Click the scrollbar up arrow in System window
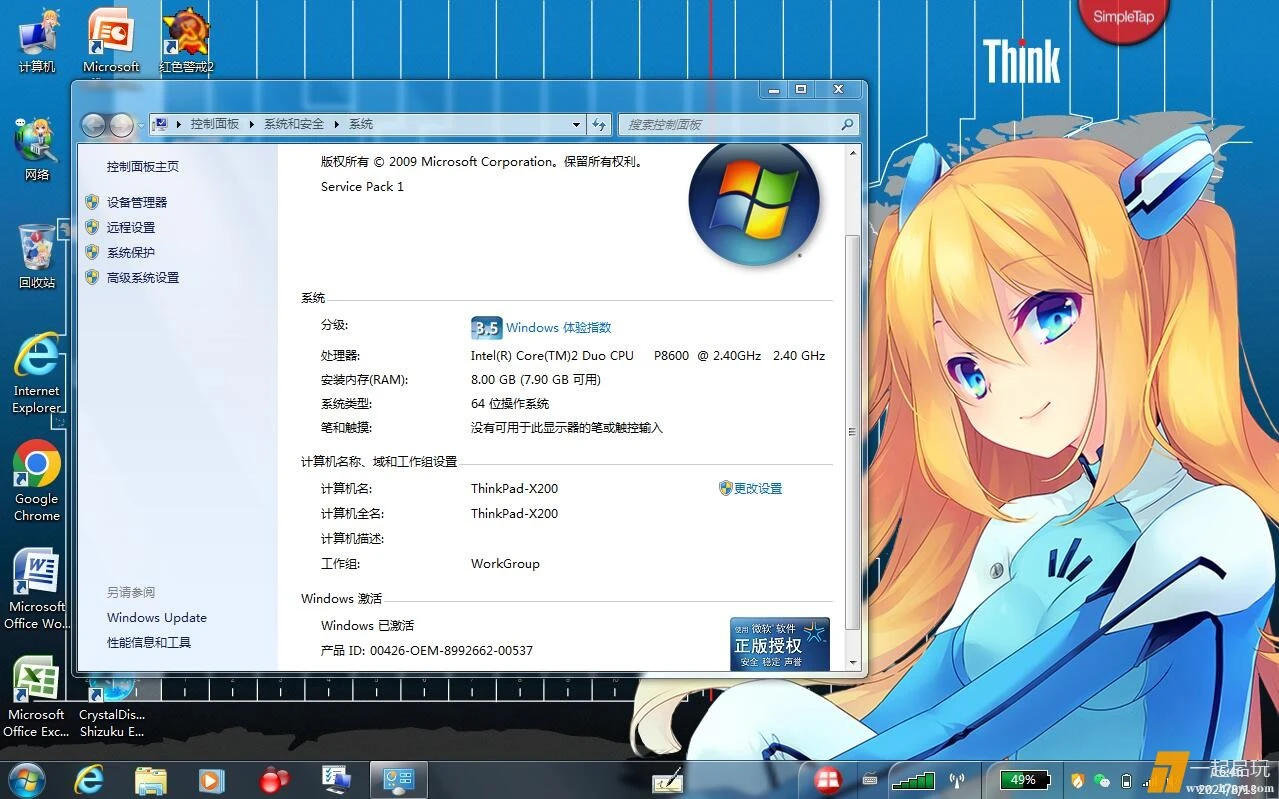This screenshot has width=1279, height=799. (x=853, y=153)
